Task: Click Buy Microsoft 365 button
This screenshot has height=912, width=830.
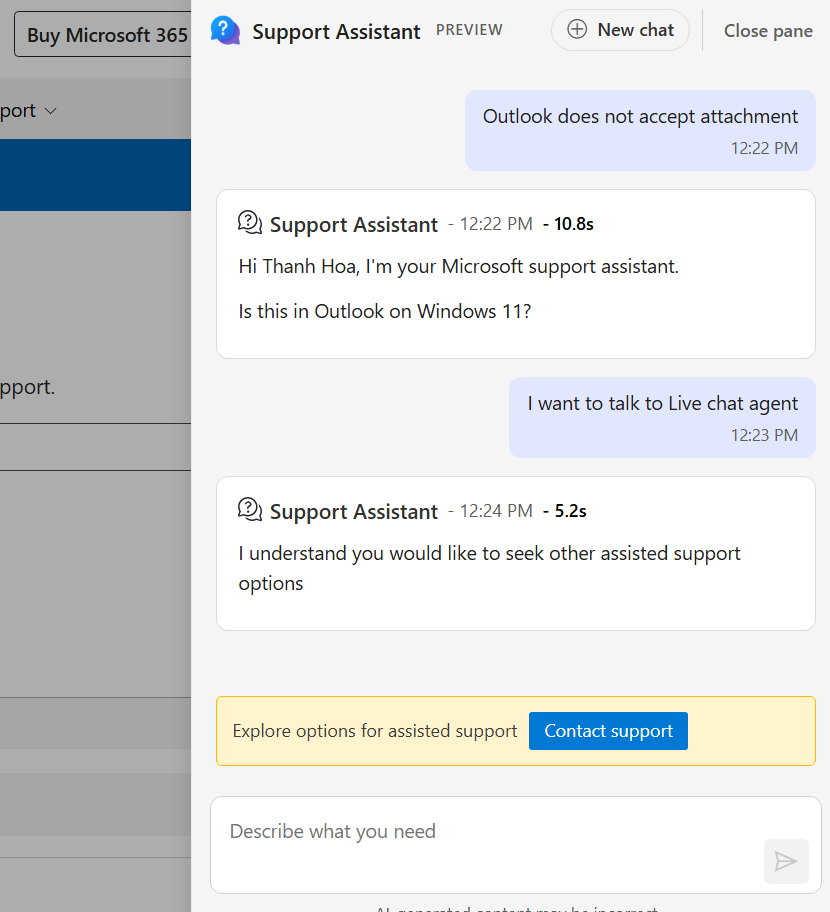Action: (x=102, y=34)
